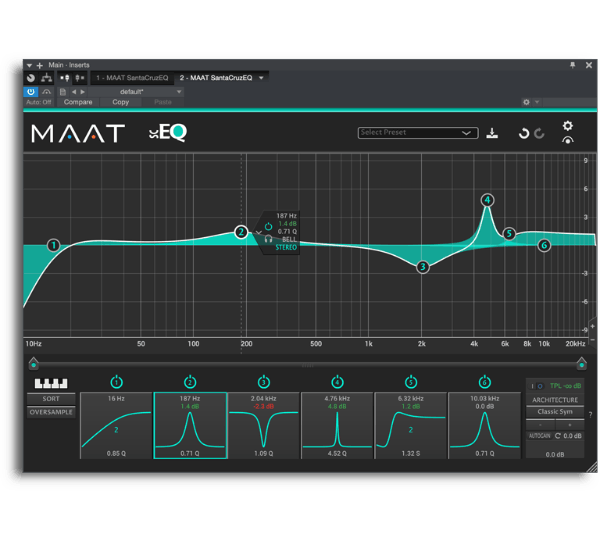Click the SORT button
The image size is (600, 543).
click(51, 399)
